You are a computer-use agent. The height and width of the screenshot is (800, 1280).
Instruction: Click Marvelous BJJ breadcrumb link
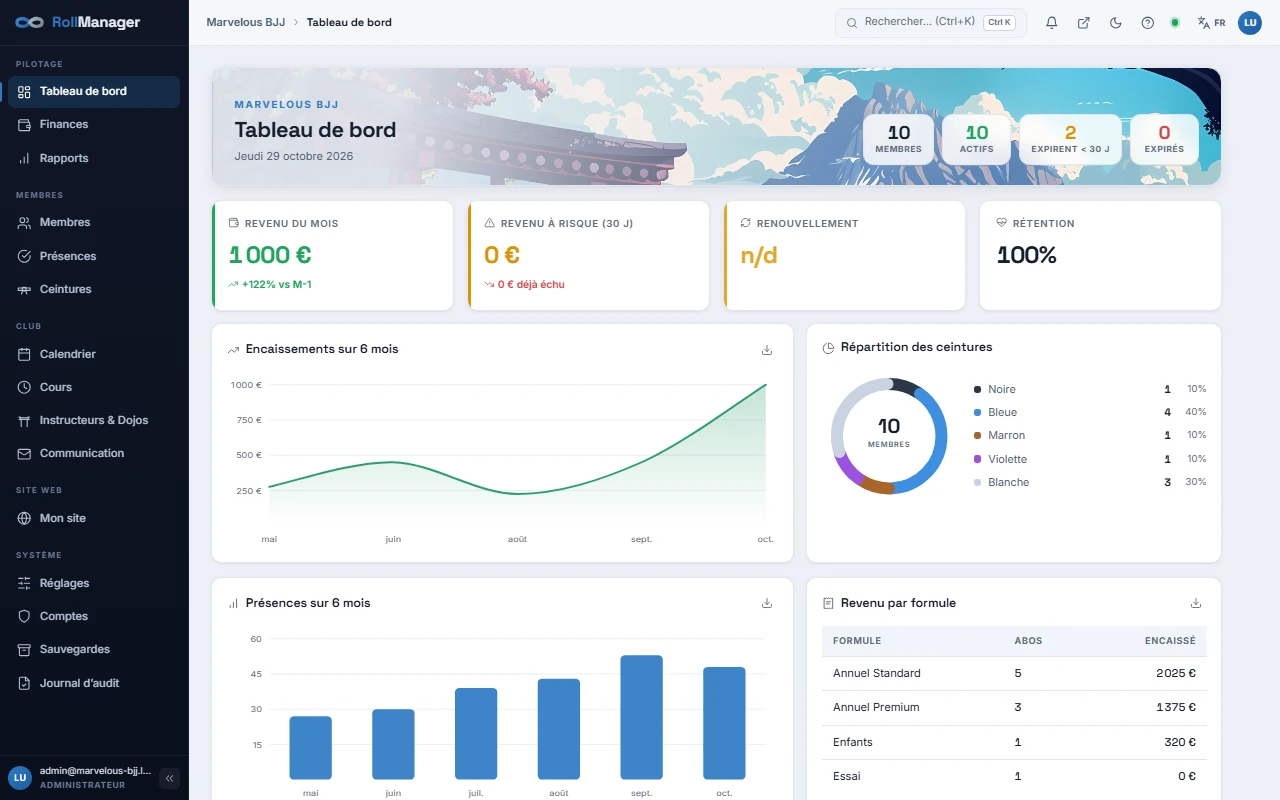click(x=246, y=22)
